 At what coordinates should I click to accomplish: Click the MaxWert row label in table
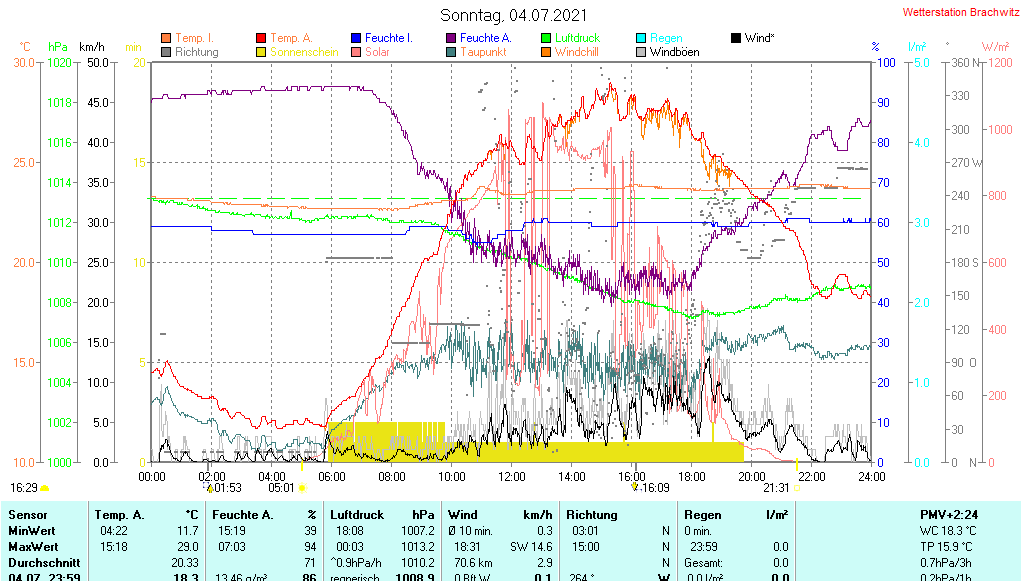click(x=32, y=547)
